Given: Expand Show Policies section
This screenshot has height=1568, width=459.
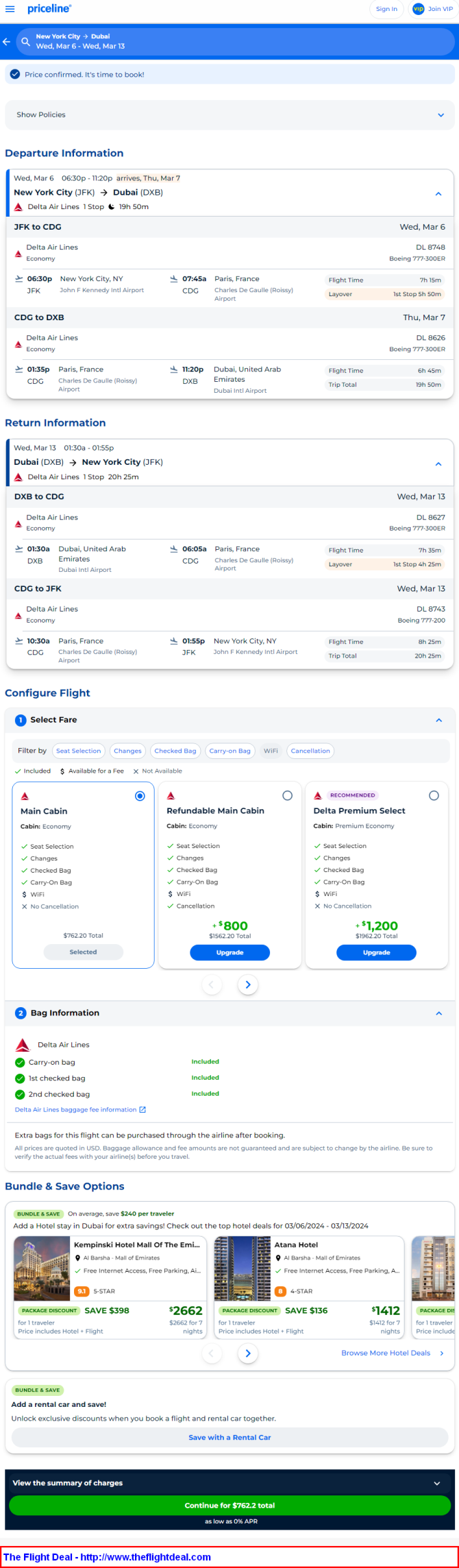Looking at the screenshot, I should [229, 114].
